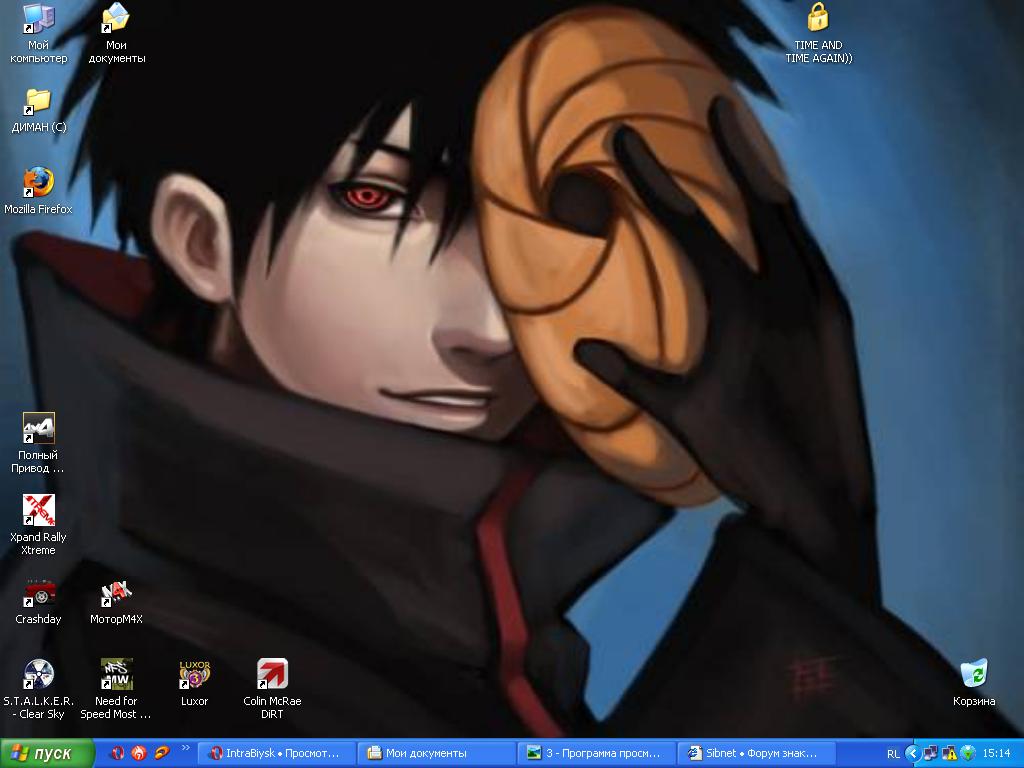Switch to IntraBiysk taskbar window
Image resolution: width=1024 pixels, height=768 pixels.
pyautogui.click(x=274, y=753)
